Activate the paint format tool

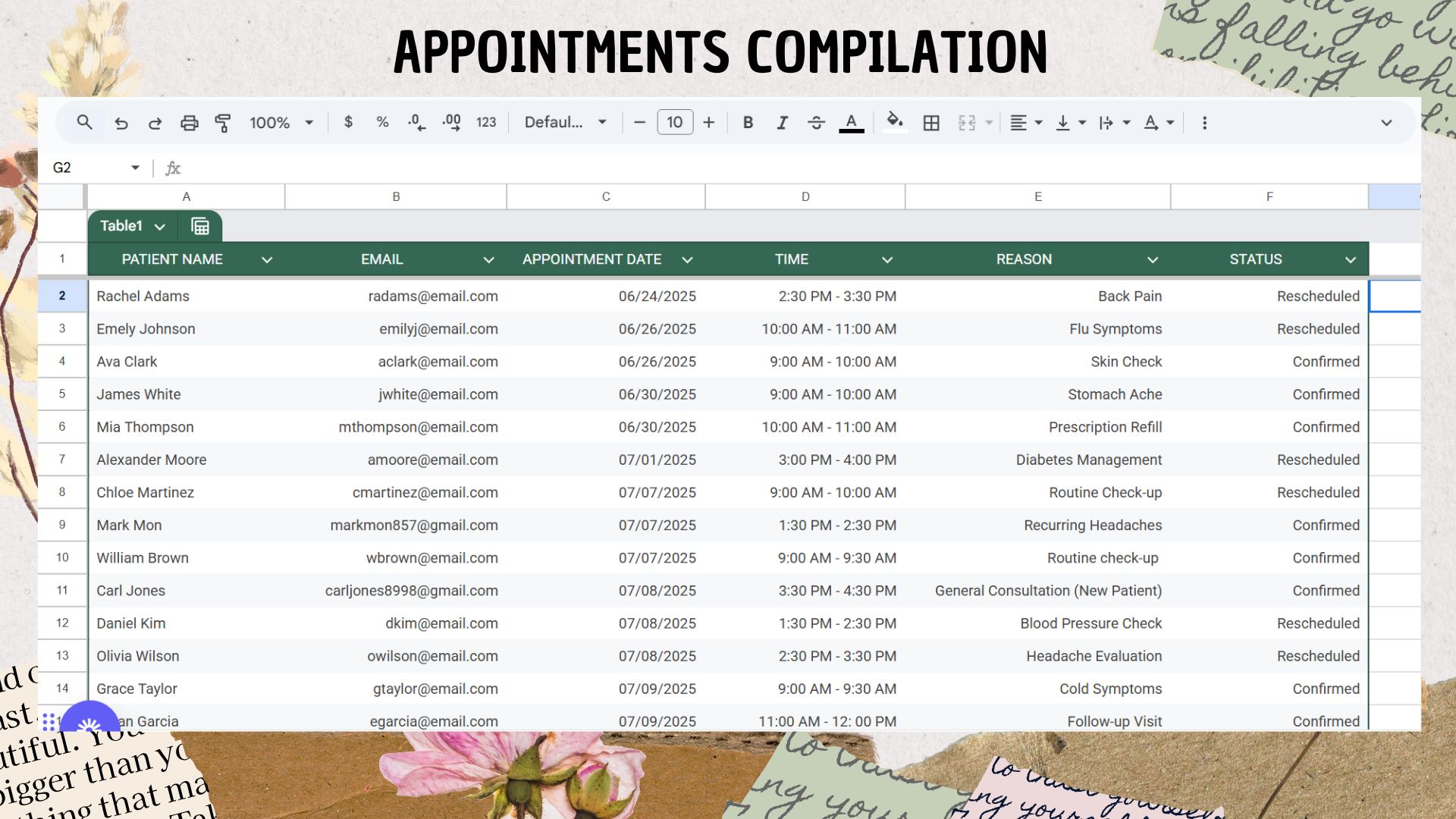click(x=223, y=123)
